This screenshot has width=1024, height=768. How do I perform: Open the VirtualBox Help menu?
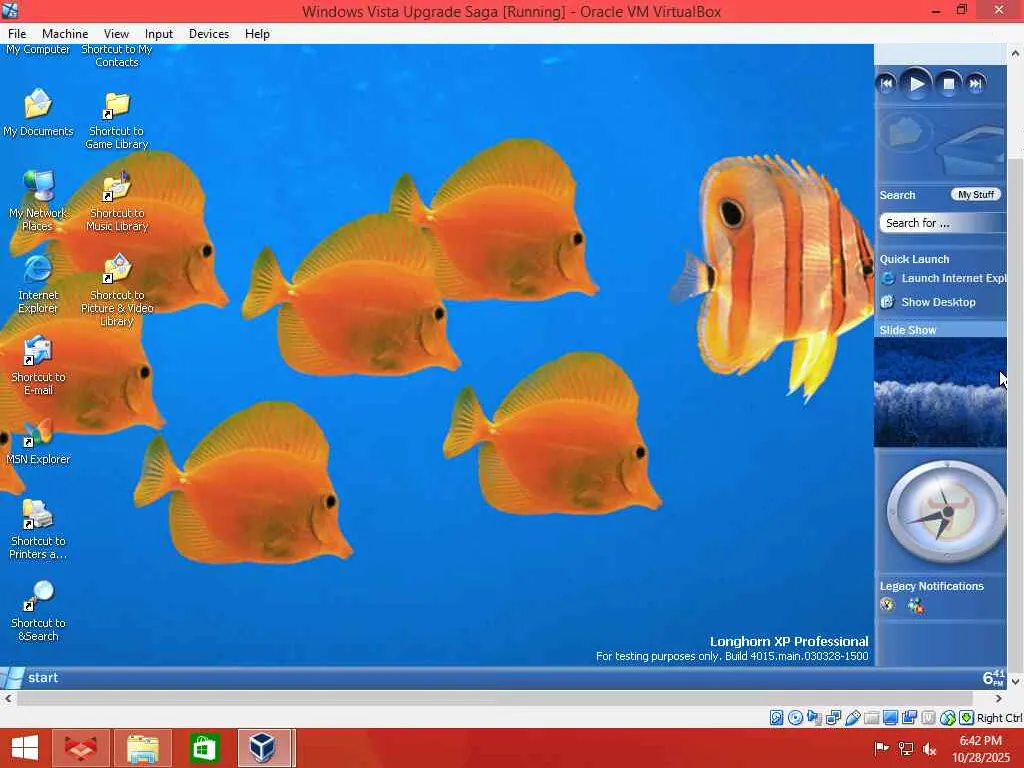(257, 34)
